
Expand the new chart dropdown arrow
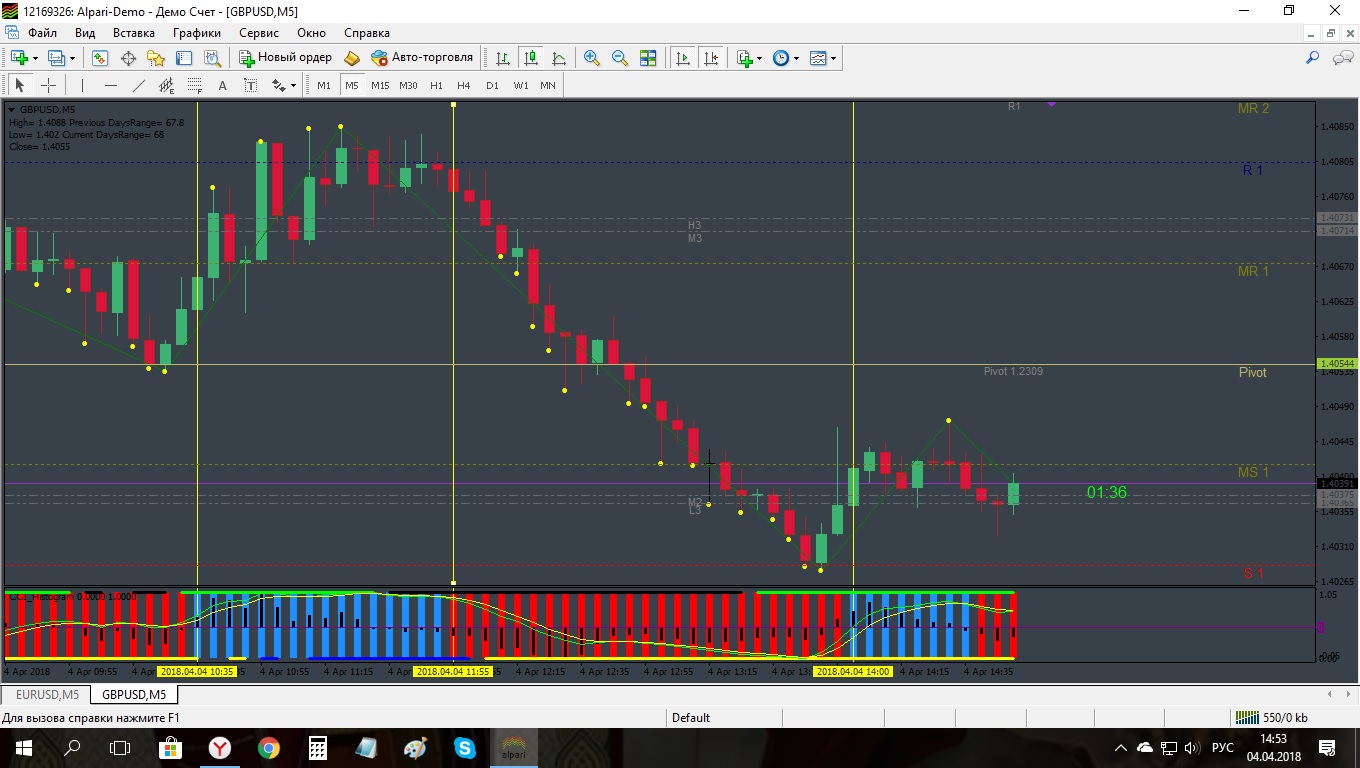point(35,58)
